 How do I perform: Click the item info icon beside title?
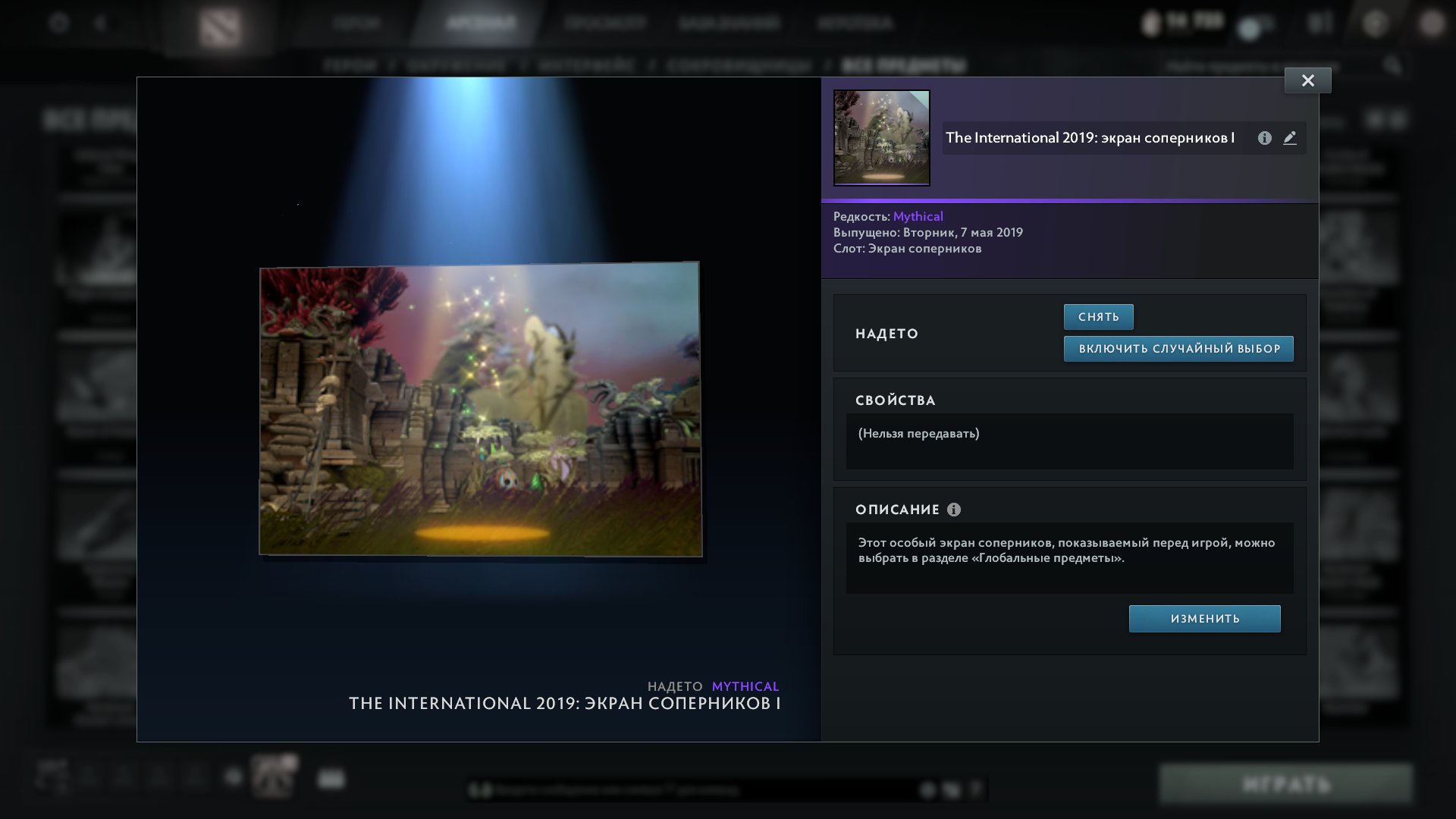tap(1264, 138)
